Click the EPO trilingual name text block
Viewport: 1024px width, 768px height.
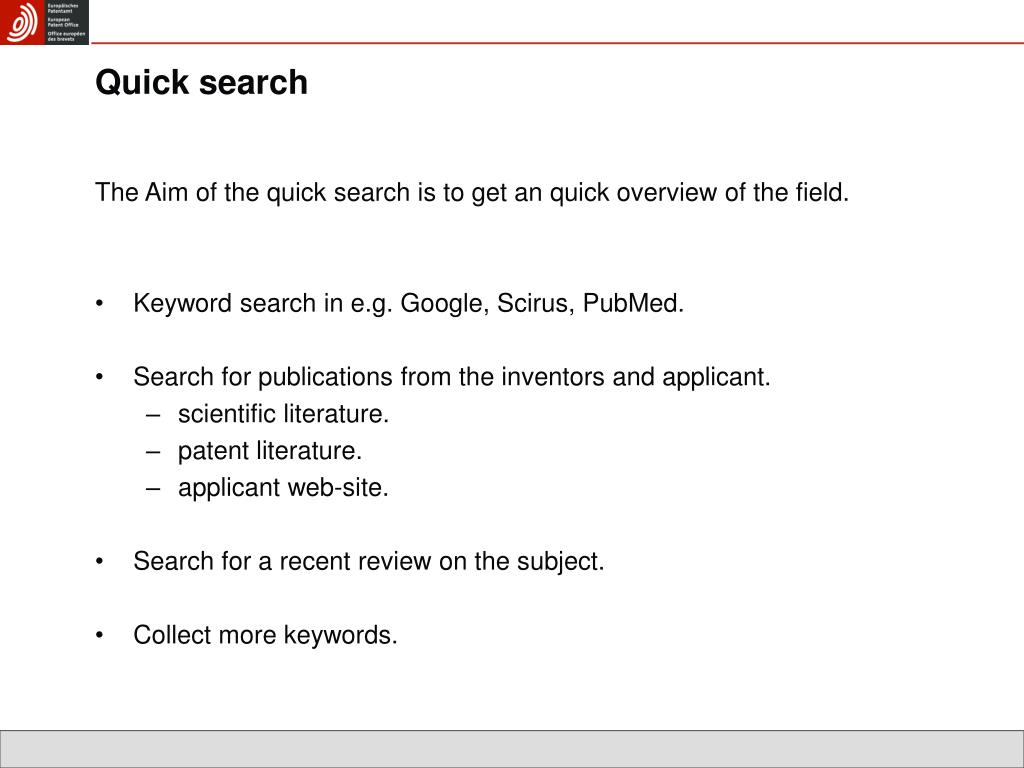[x=66, y=22]
